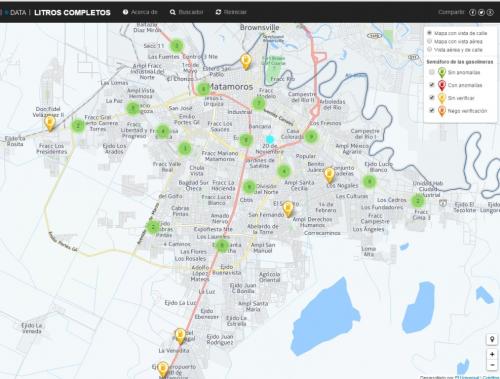
Task: Uncheck the Negó verificación checkbox
Action: [x=432, y=110]
